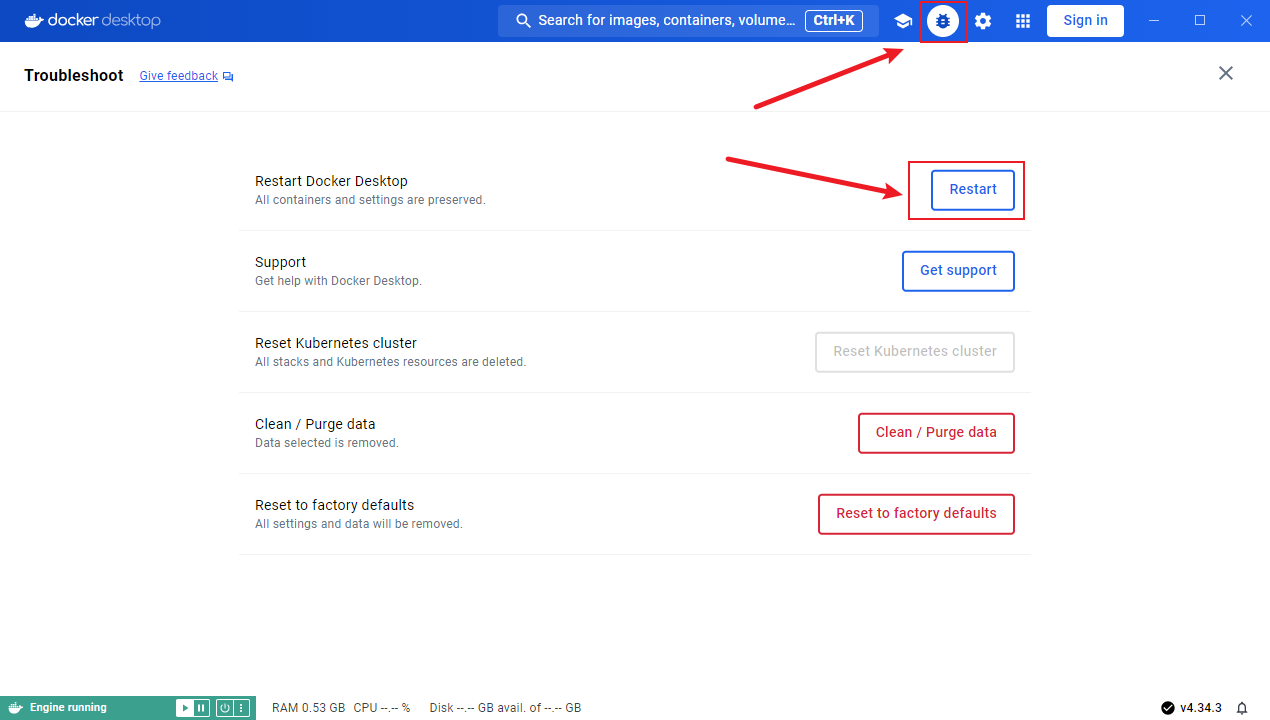1270x720 pixels.
Task: Click the engine power quit icon
Action: click(x=225, y=708)
